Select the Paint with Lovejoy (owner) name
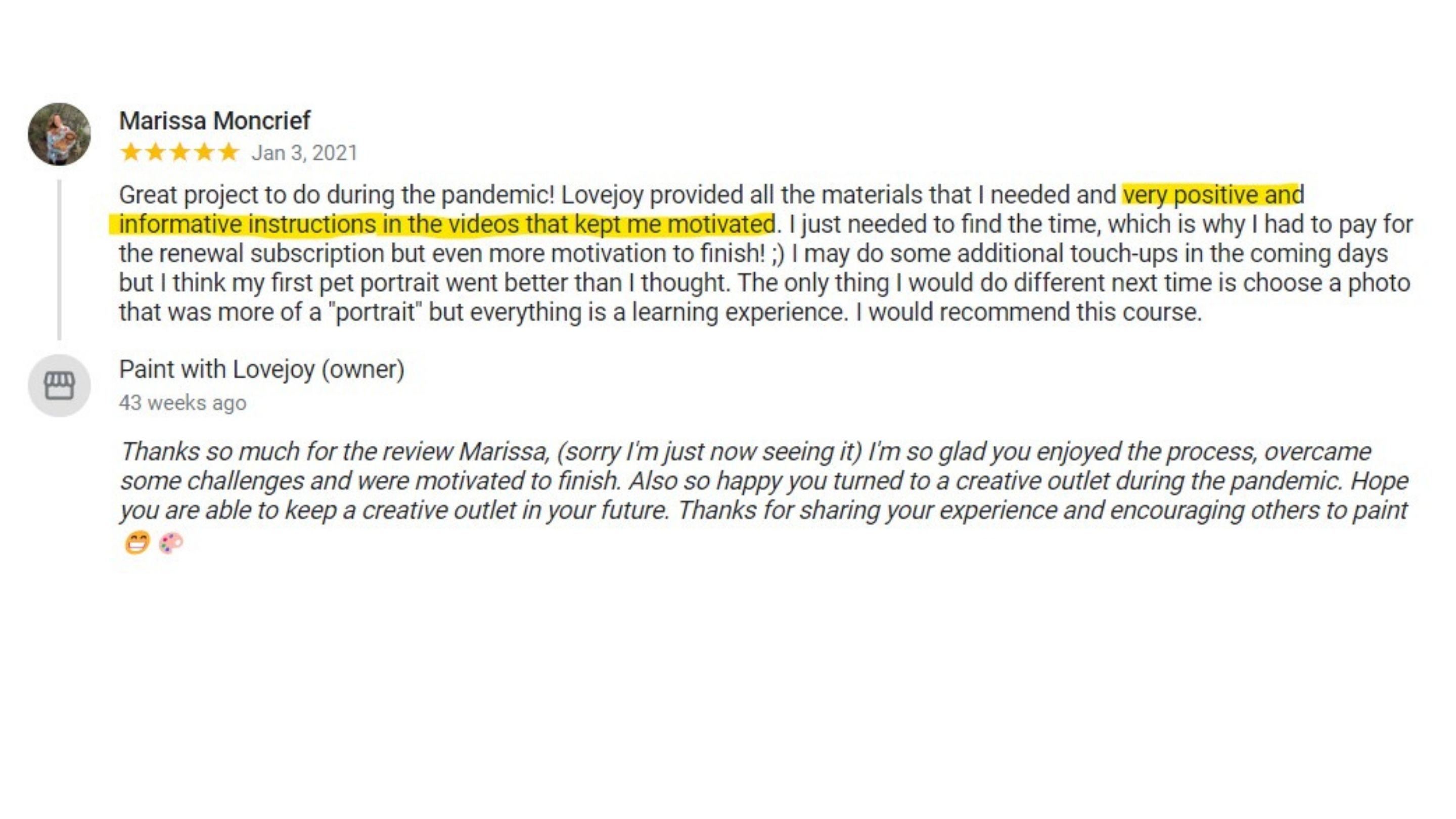 [262, 369]
